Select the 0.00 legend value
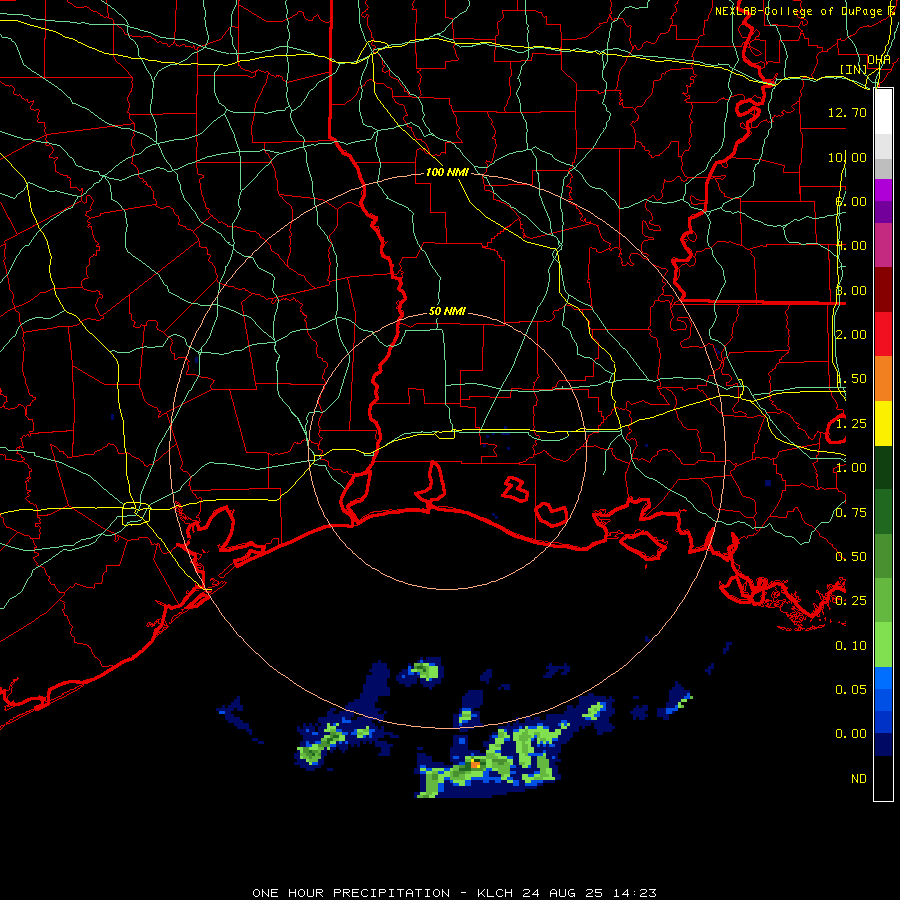 tap(851, 734)
